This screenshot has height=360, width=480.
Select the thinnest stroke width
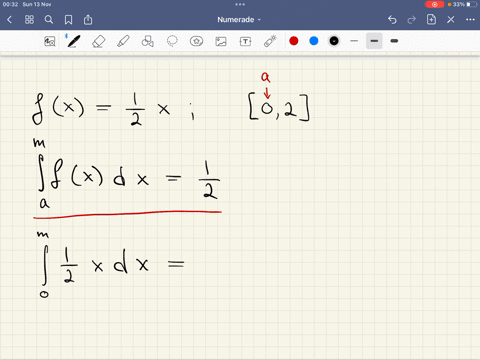[x=354, y=41]
